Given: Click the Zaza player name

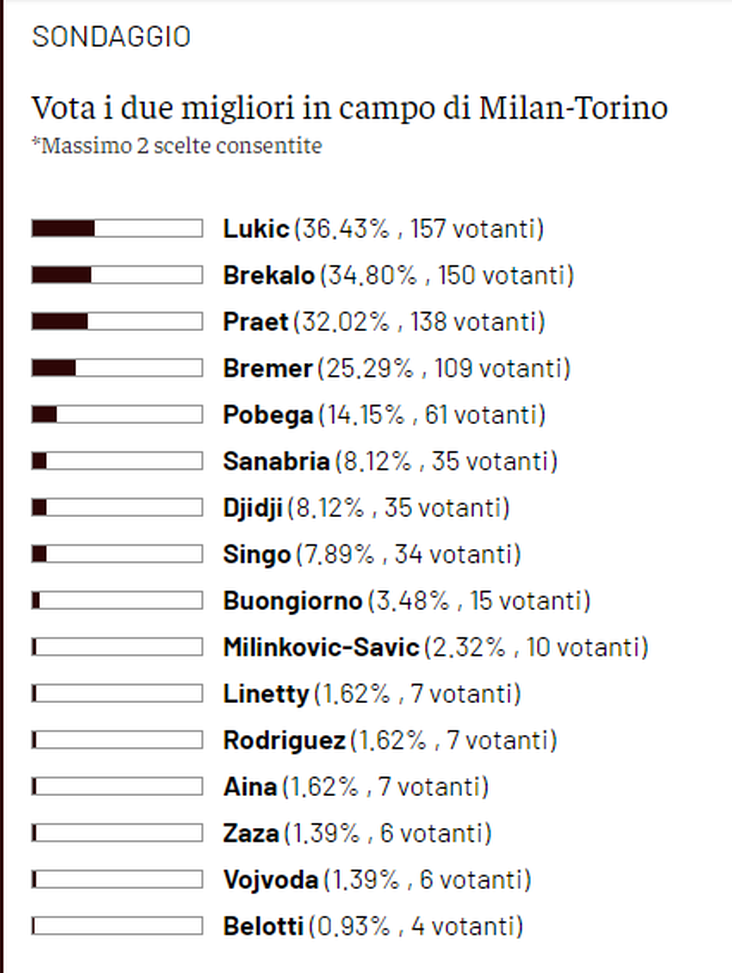Looking at the screenshot, I should [x=252, y=833].
